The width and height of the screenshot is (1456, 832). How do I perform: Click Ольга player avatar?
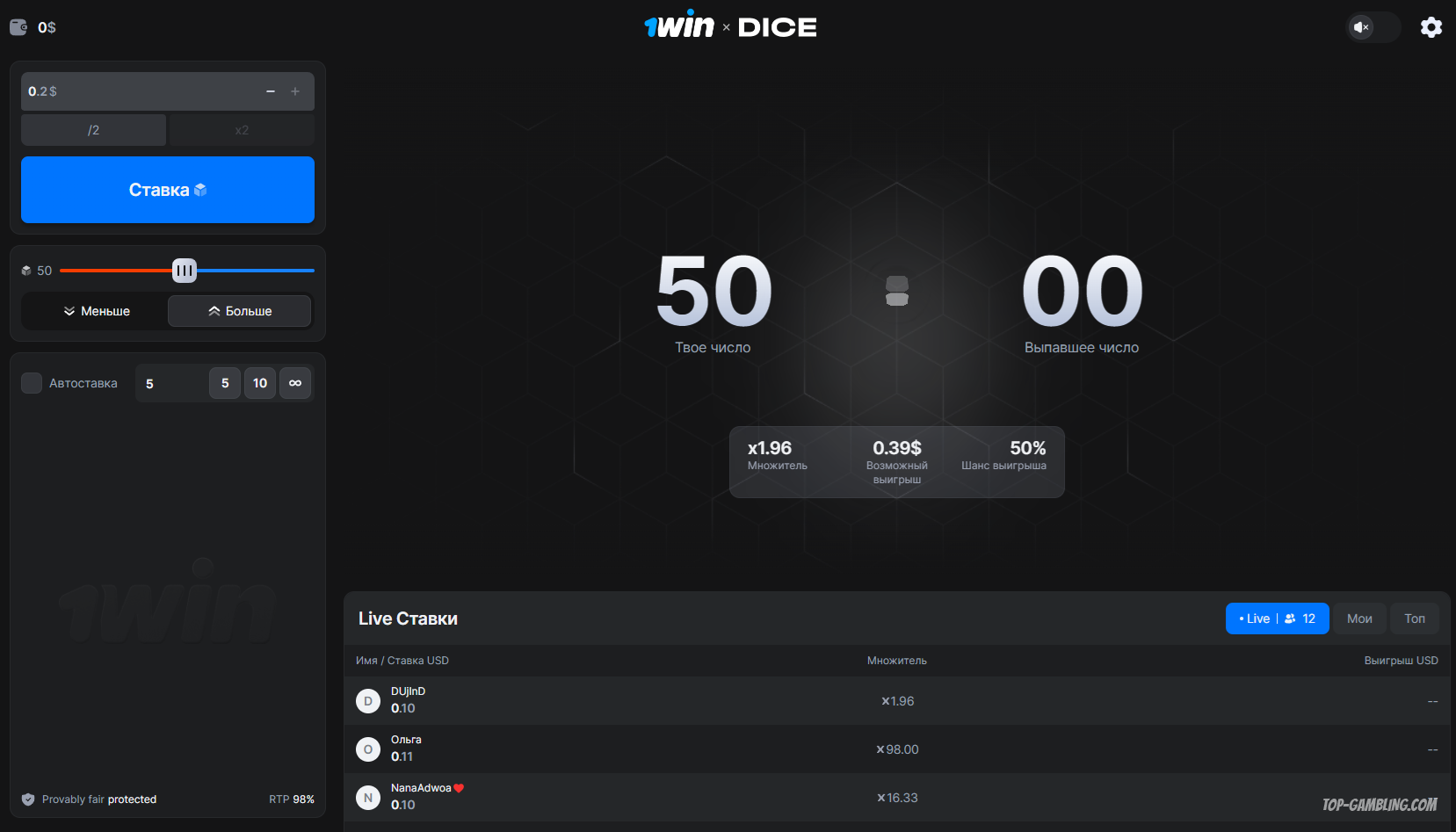tap(368, 749)
